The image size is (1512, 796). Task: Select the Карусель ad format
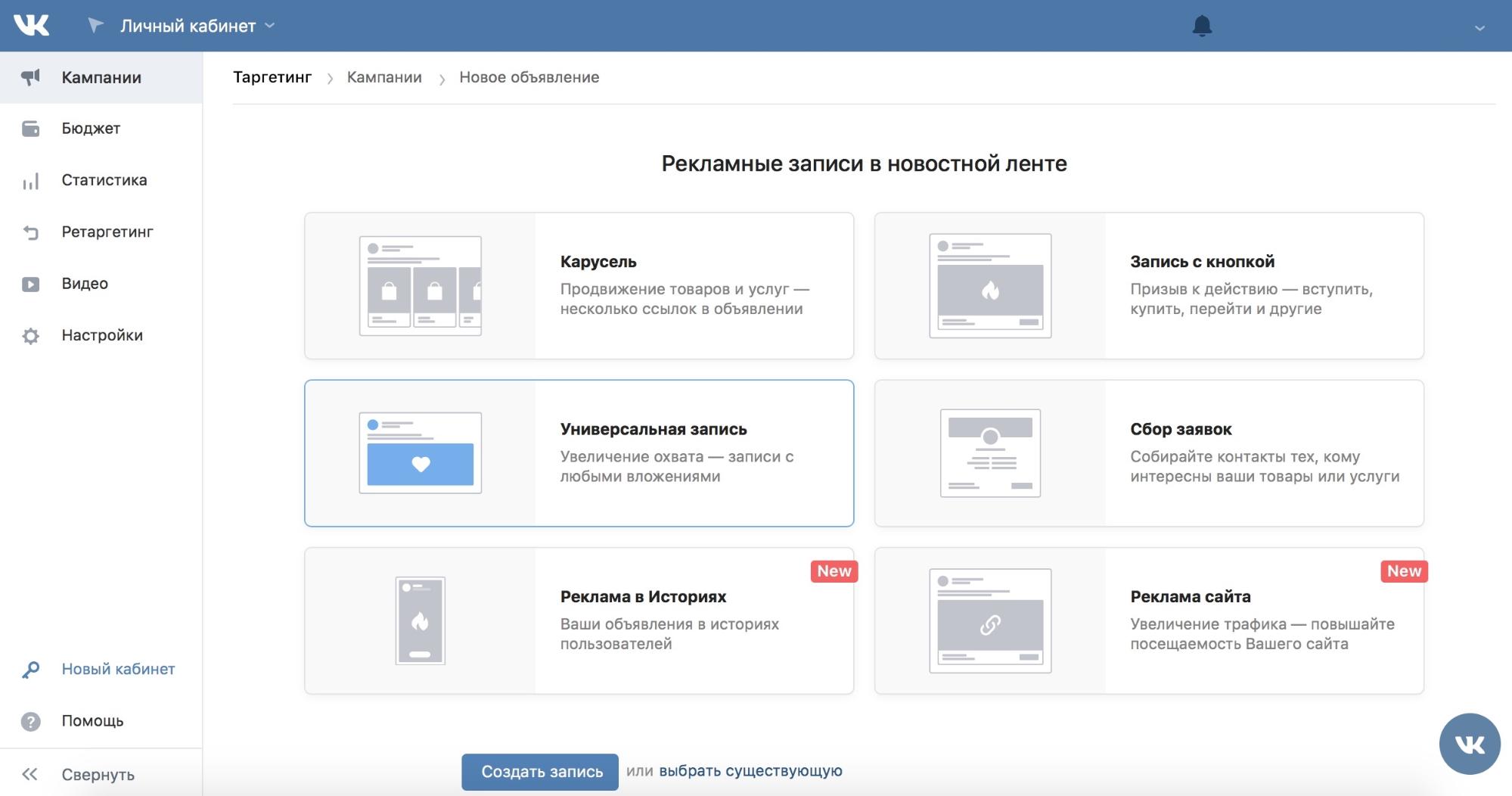[579, 285]
